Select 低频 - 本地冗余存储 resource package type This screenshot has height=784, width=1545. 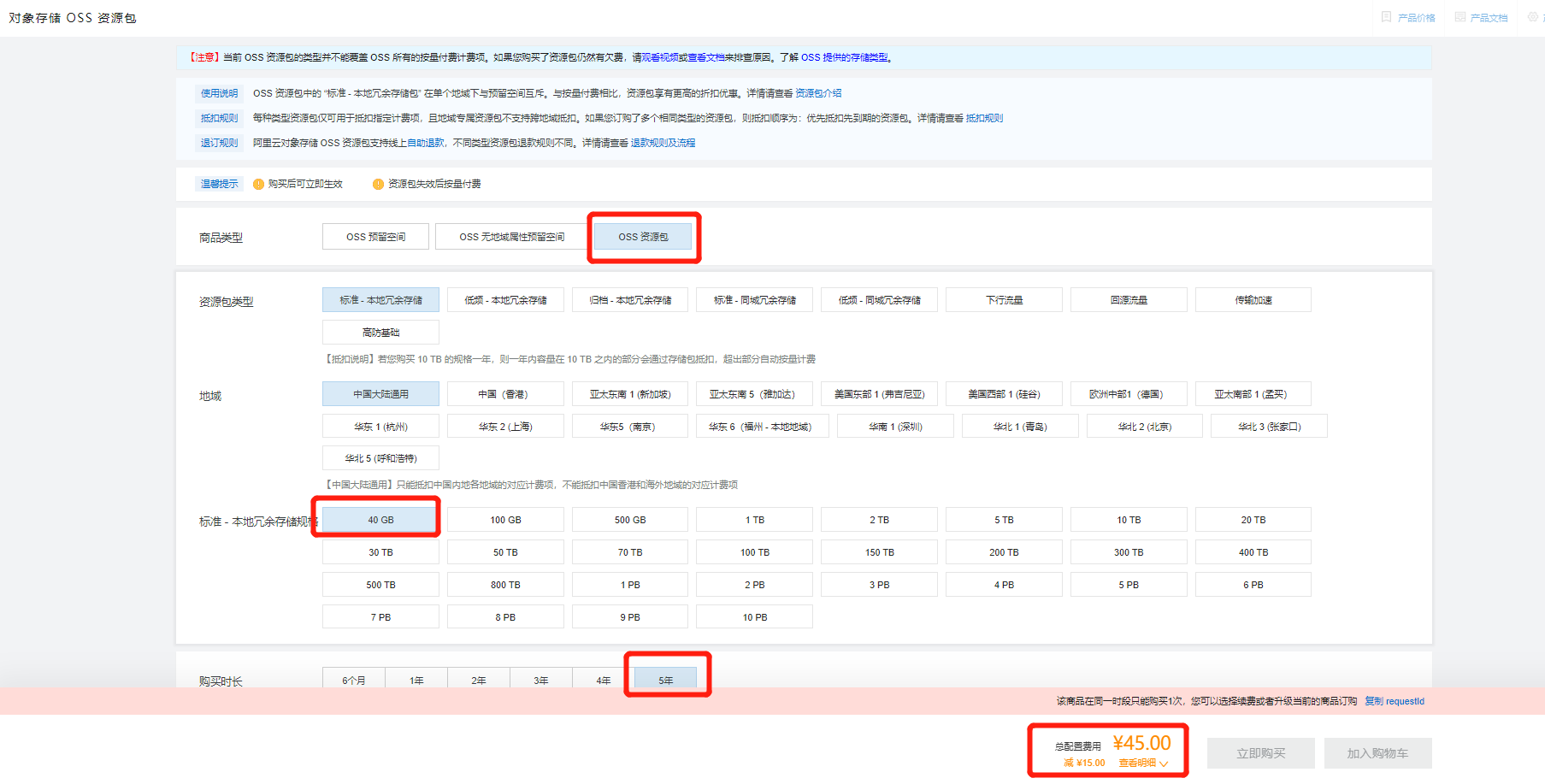point(505,300)
